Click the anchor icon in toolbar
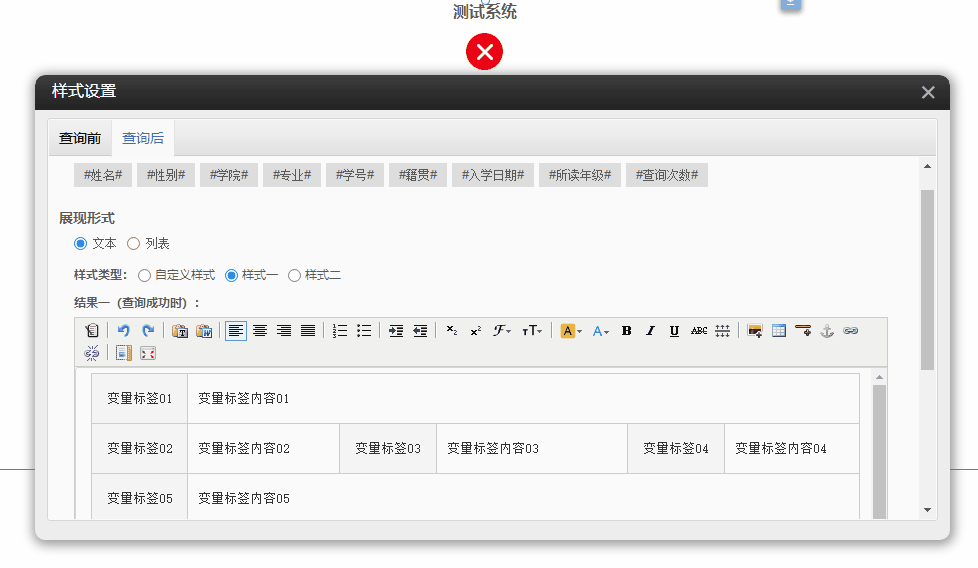 click(827, 331)
